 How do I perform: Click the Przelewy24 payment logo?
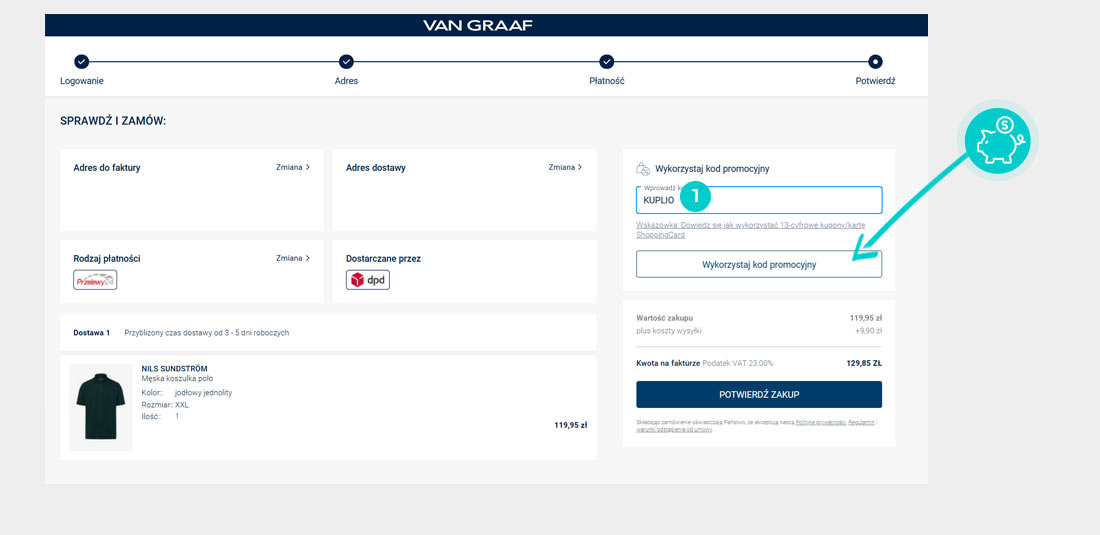tap(95, 280)
